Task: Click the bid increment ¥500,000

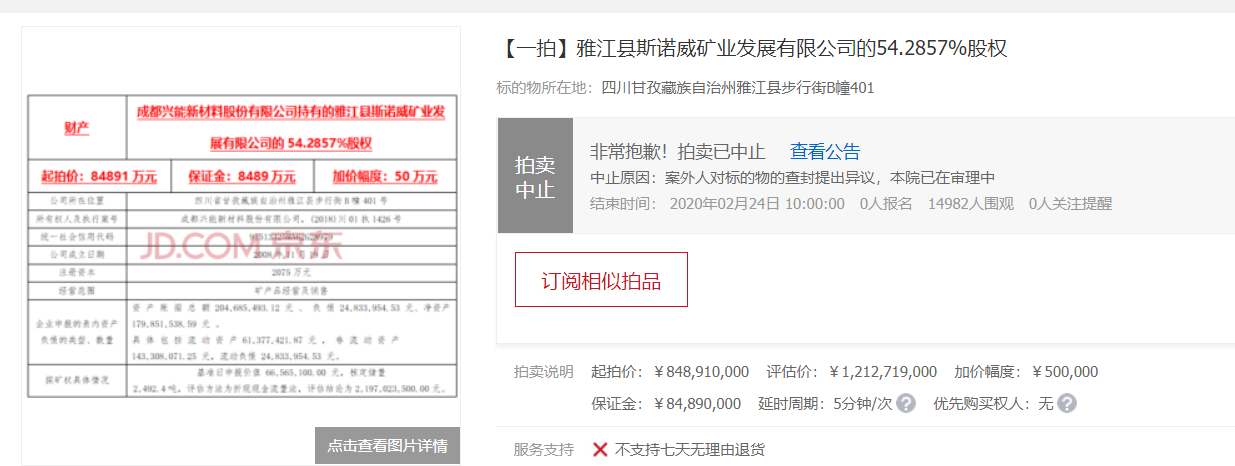Action: click(1065, 372)
